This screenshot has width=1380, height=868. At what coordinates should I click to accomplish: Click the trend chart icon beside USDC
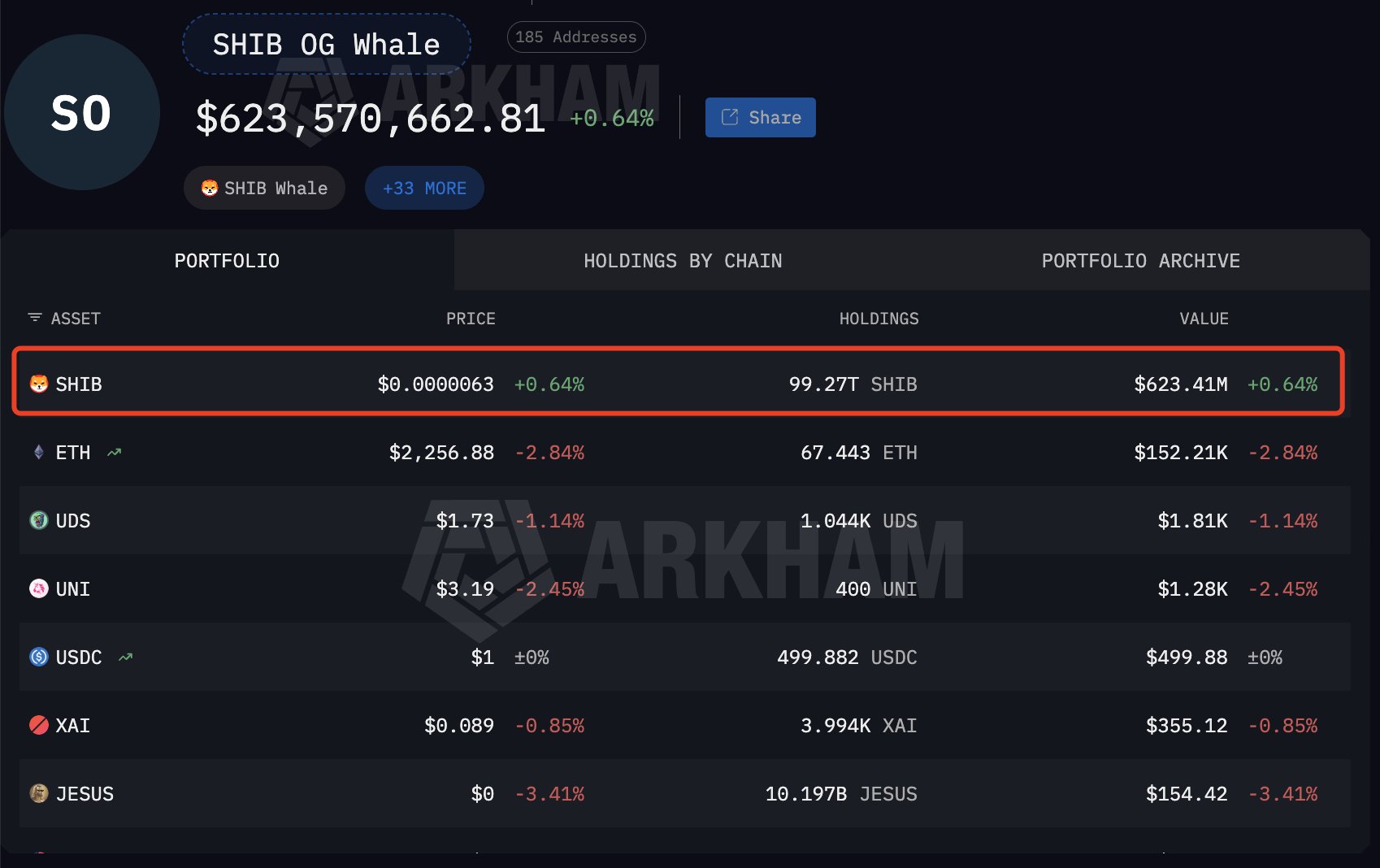(125, 657)
